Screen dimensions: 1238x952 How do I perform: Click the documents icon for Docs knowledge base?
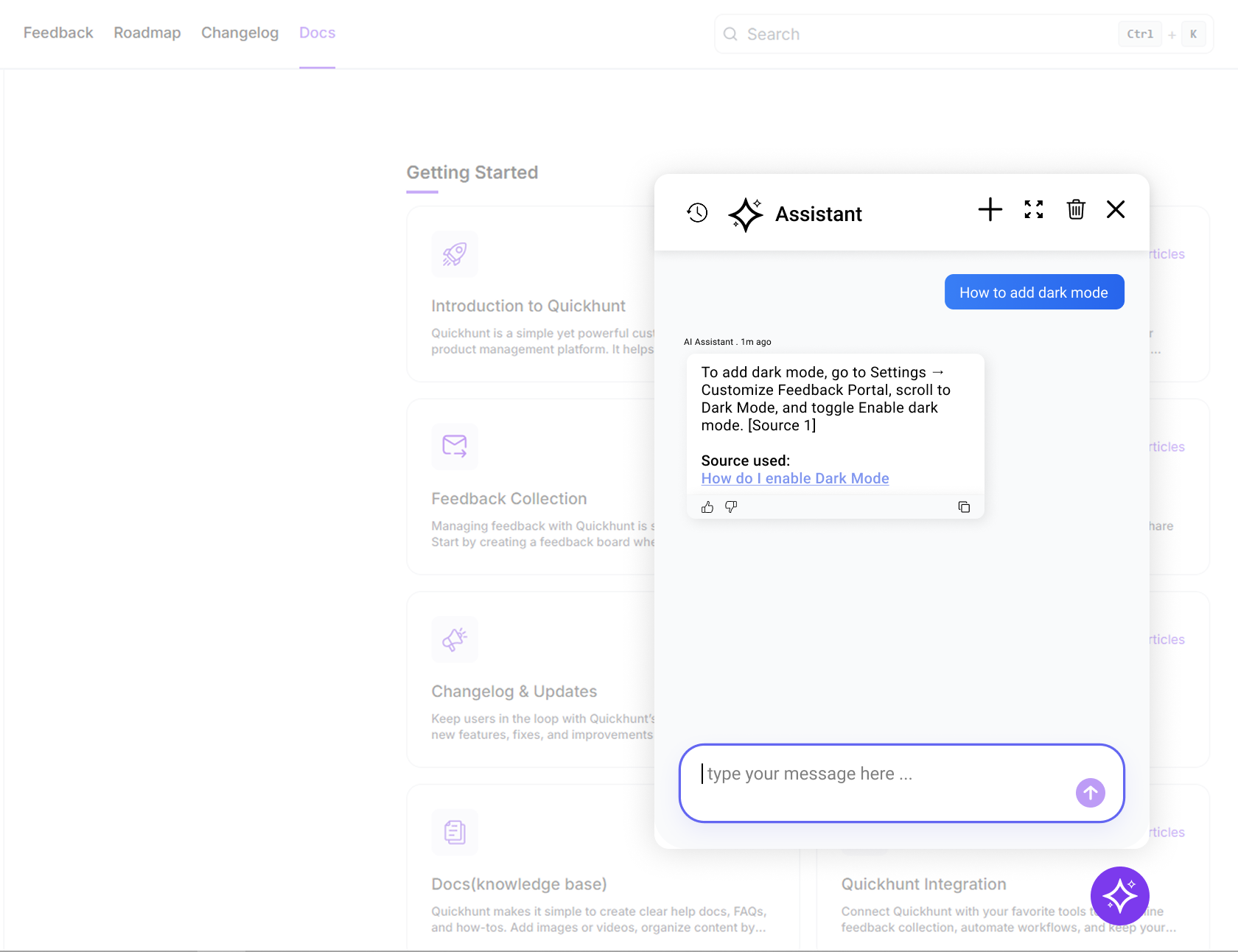click(455, 833)
